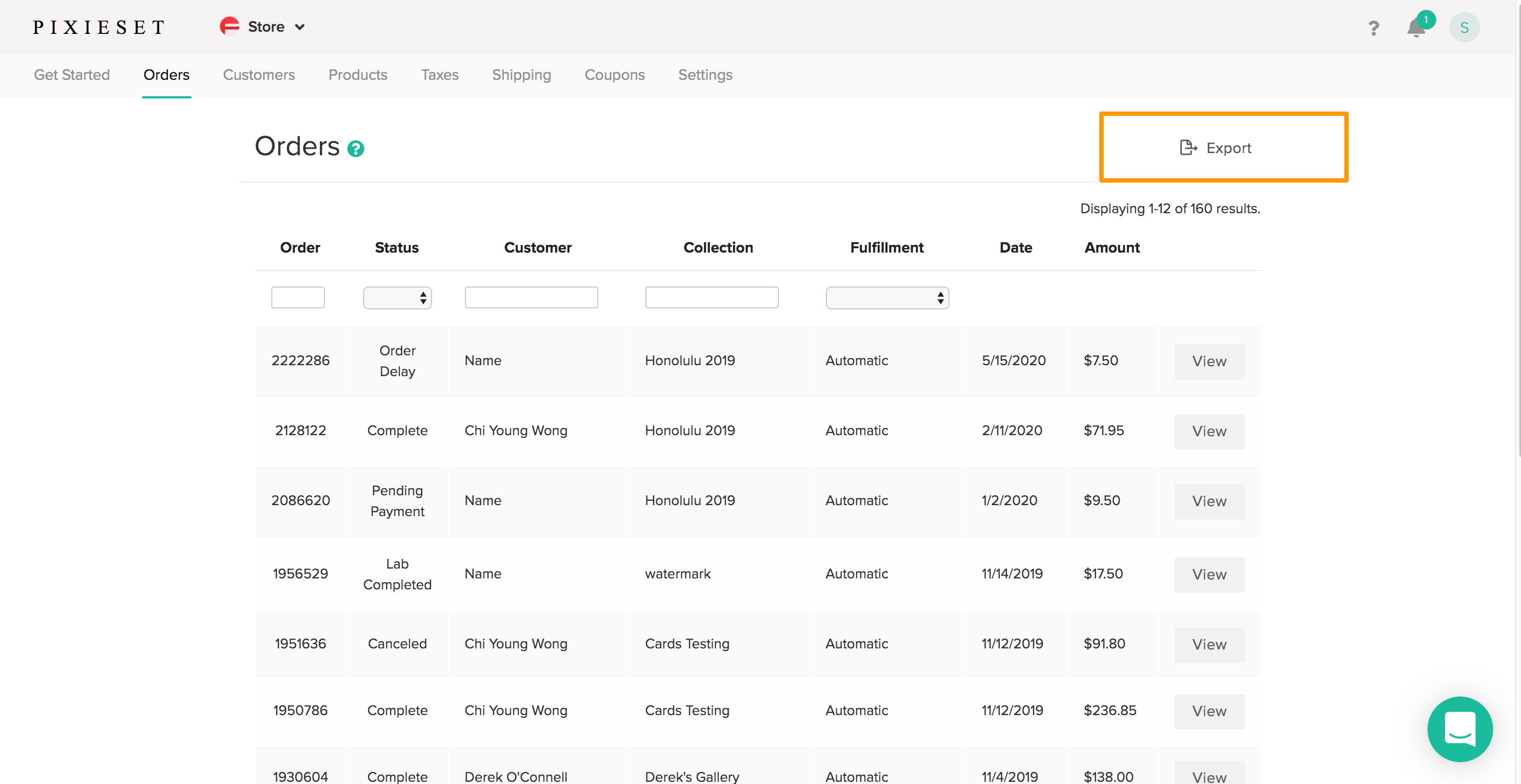Focus the Order number filter field
This screenshot has height=784, width=1521.
click(x=298, y=297)
